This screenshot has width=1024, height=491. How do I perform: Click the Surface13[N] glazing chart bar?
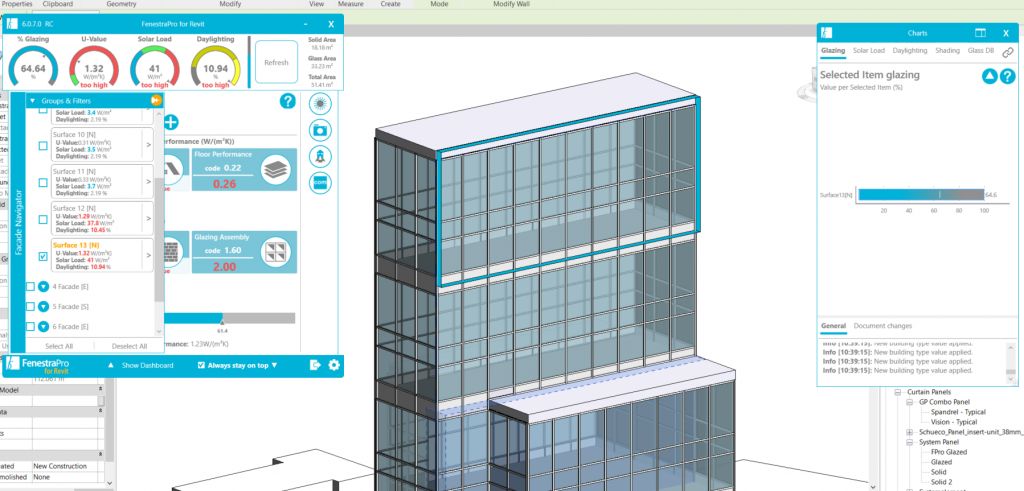coord(921,195)
